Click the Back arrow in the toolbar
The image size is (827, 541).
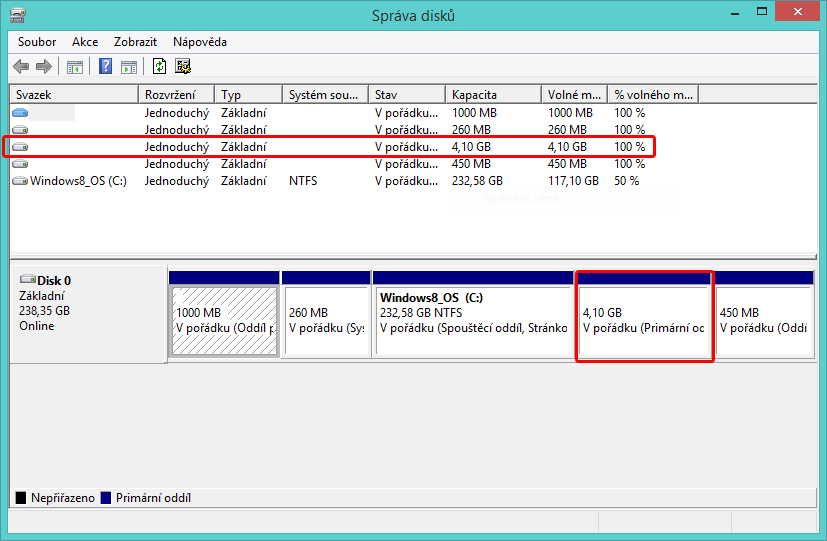coord(21,67)
